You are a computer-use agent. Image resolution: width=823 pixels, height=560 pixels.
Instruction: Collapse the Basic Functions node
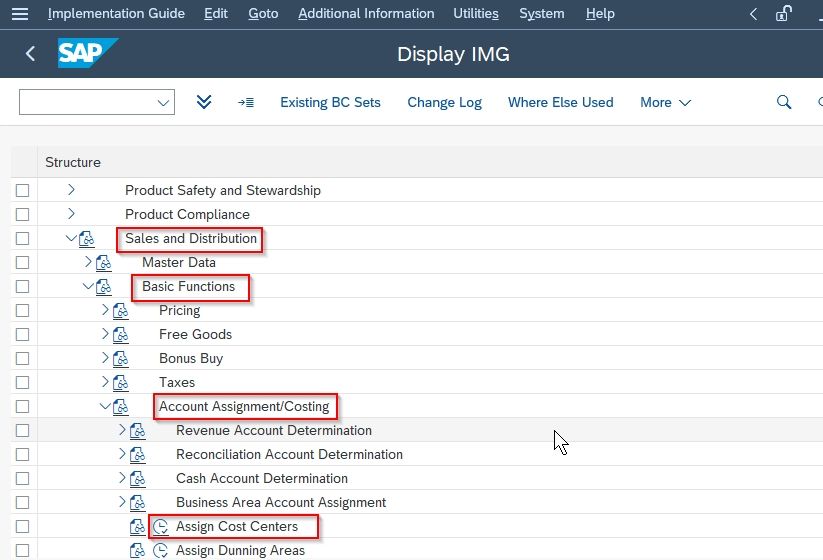point(88,286)
